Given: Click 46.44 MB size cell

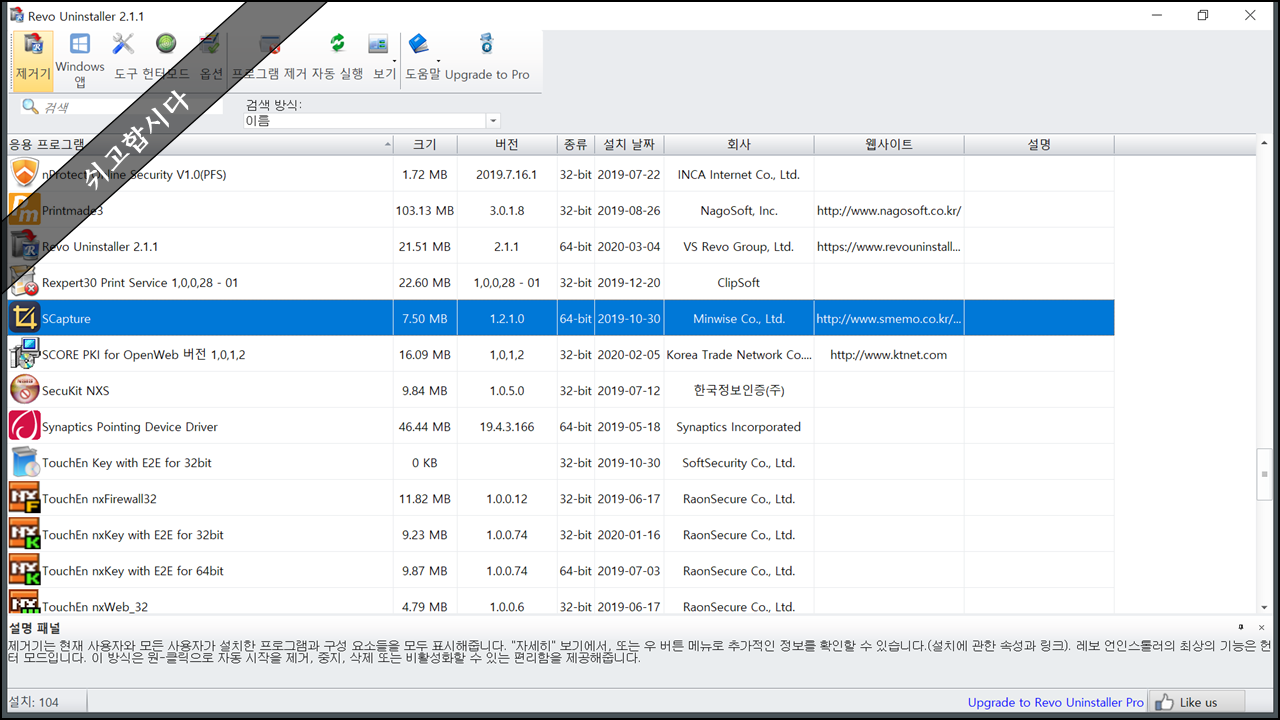Looking at the screenshot, I should tap(425, 427).
